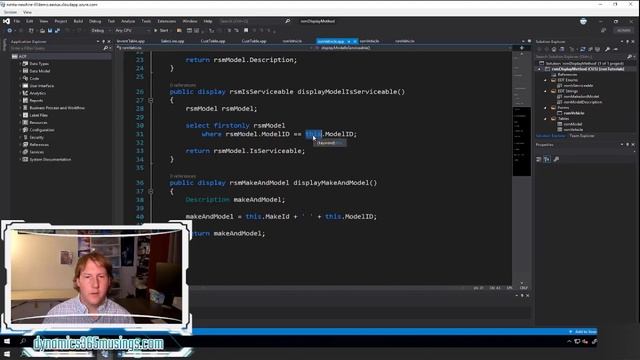Click the highlighted 'this' keyword

(x=313, y=134)
